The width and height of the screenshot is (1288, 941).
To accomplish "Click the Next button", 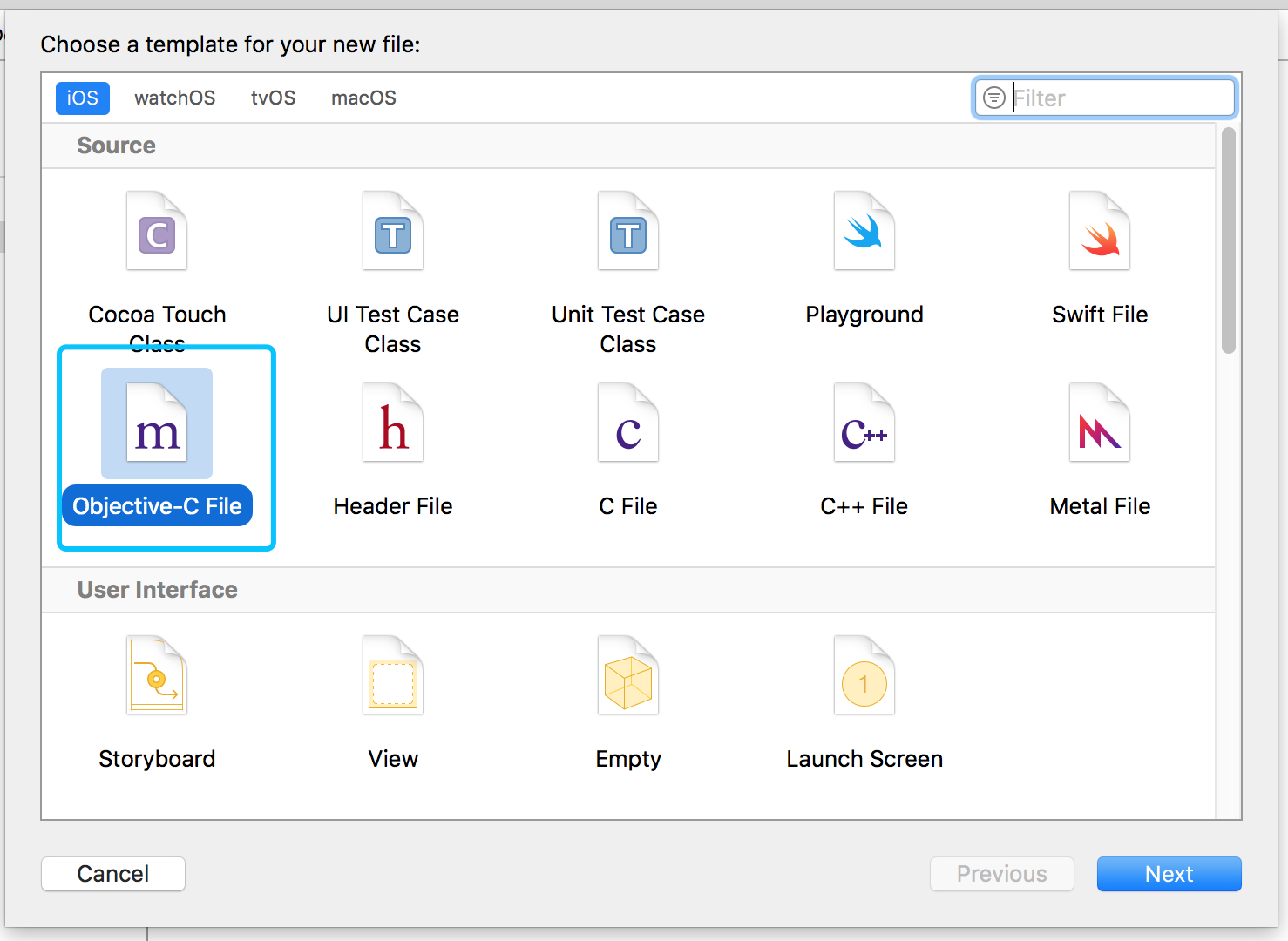I will point(1169,874).
